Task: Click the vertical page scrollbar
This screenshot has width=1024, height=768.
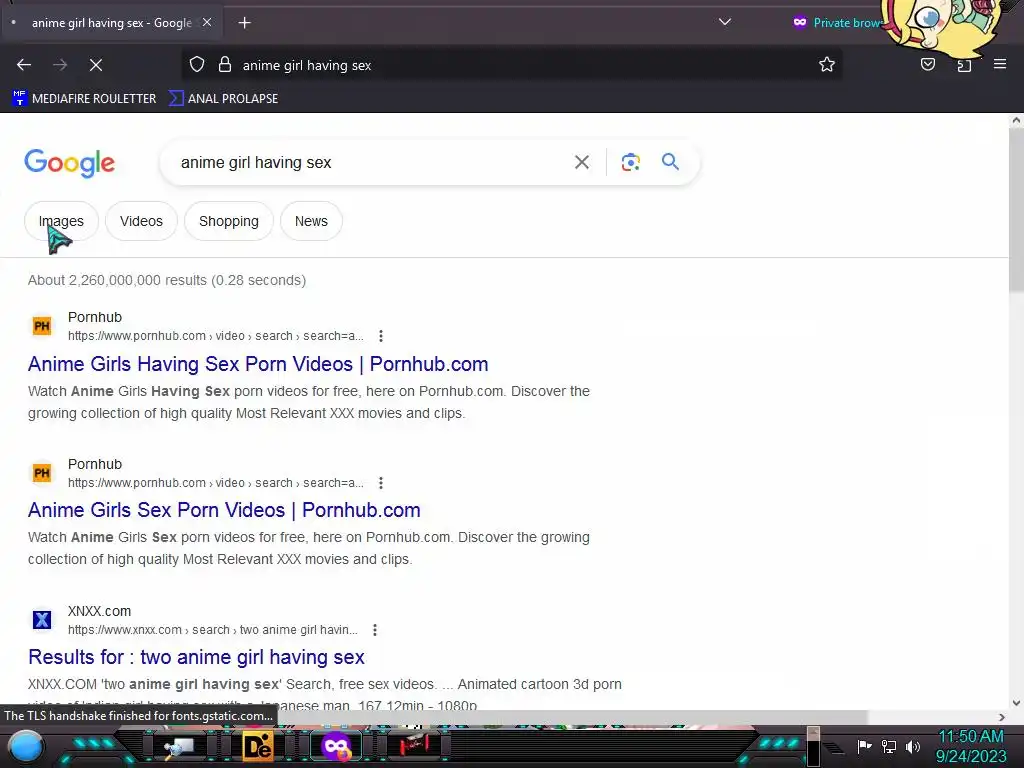Action: pyautogui.click(x=1016, y=209)
